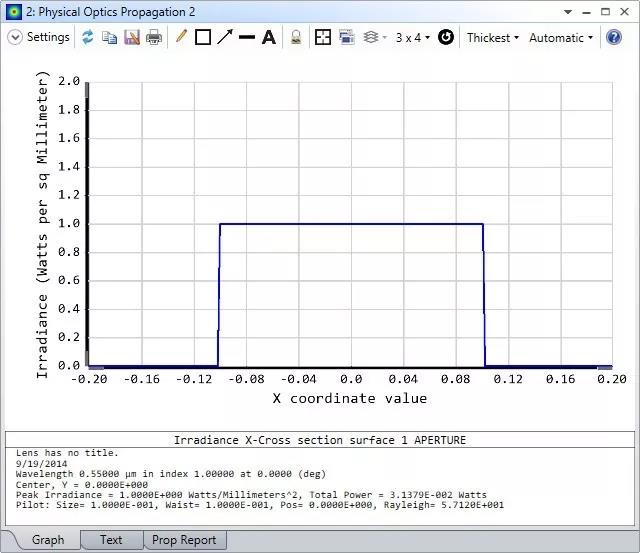Click the circular reset icon
Viewport: 640px width, 553px height.
tap(446, 37)
